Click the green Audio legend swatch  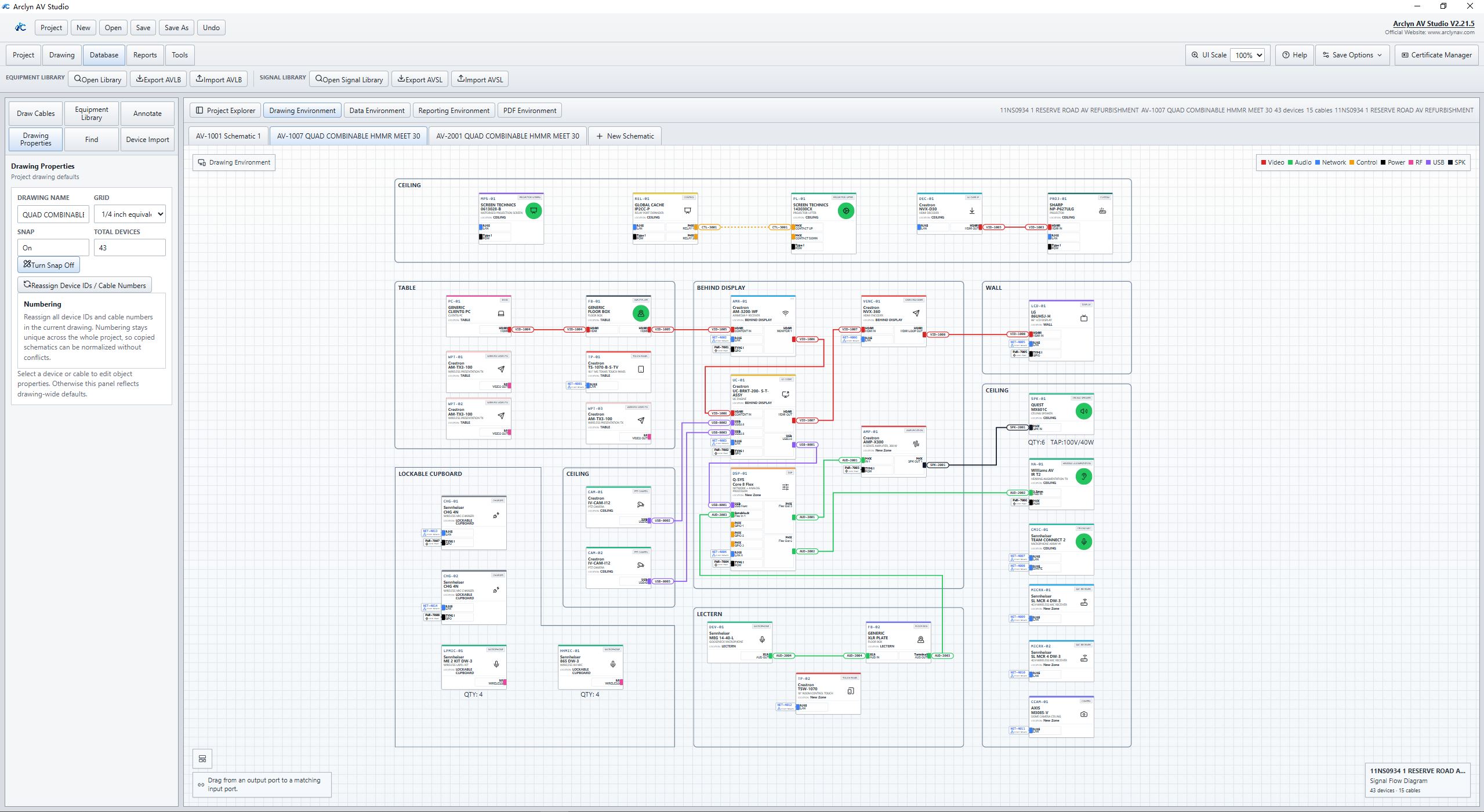1290,162
